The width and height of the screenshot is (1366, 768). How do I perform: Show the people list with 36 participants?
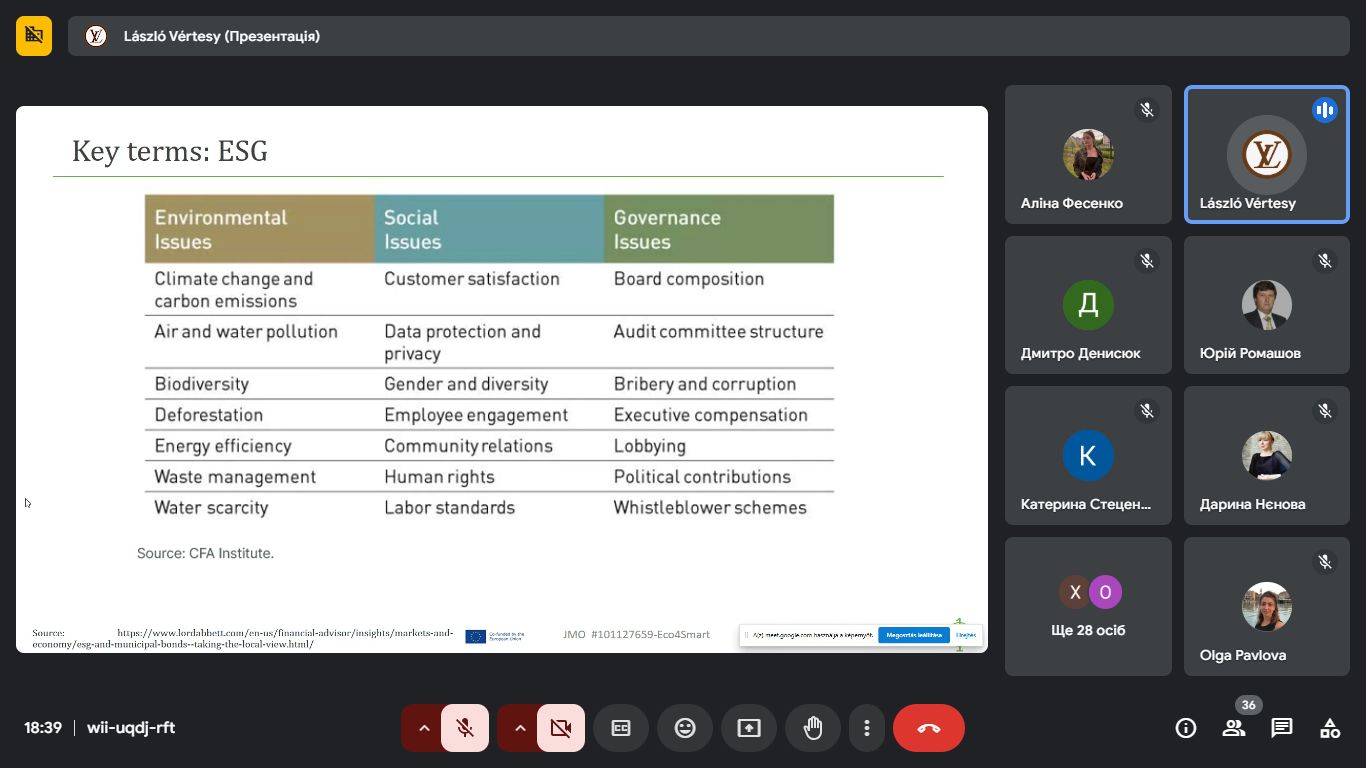pyautogui.click(x=1234, y=728)
